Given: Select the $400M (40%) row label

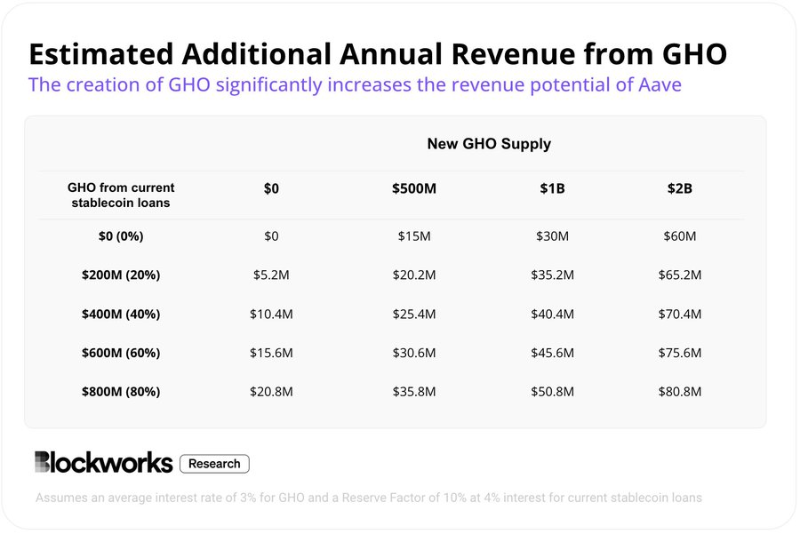Looking at the screenshot, I should click(121, 314).
